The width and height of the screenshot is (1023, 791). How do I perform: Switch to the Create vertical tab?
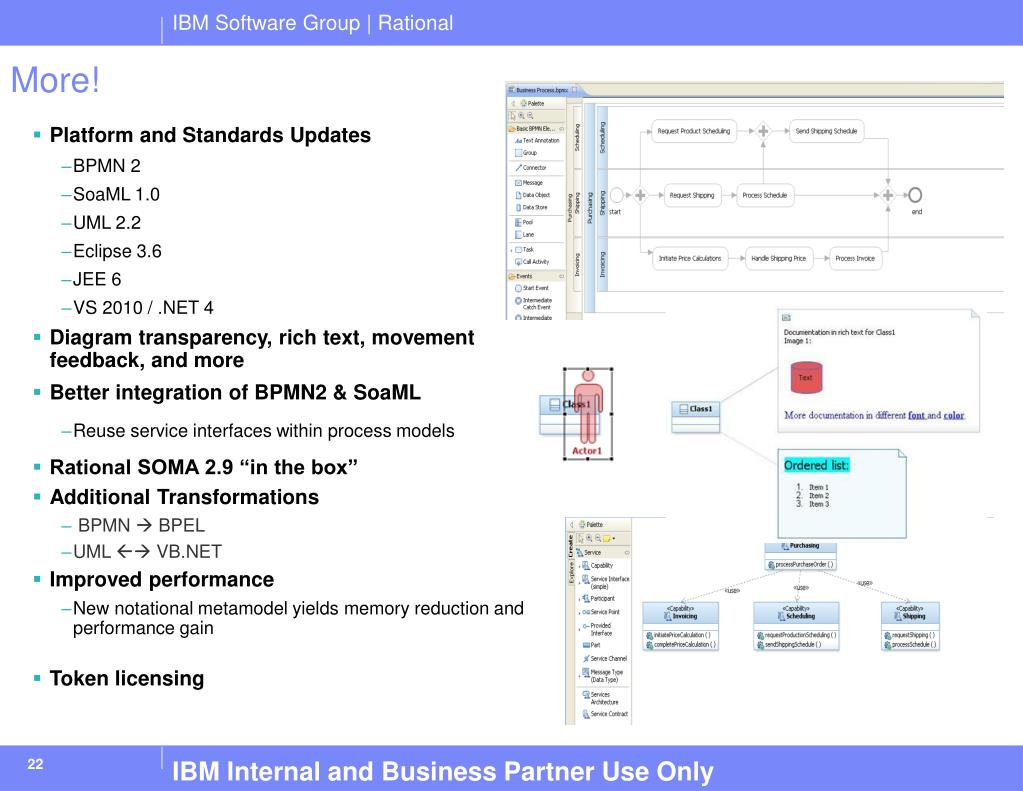point(570,546)
